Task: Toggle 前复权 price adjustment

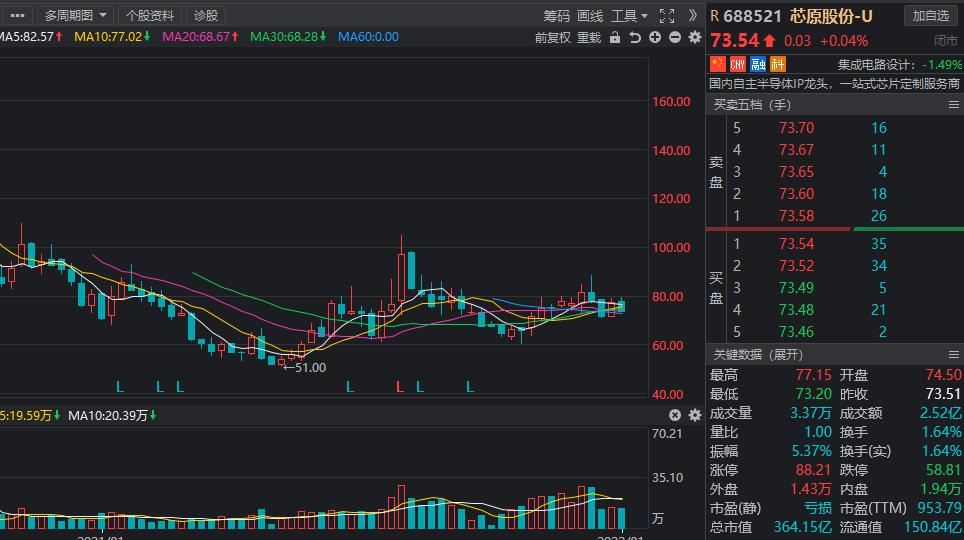Action: [553, 37]
